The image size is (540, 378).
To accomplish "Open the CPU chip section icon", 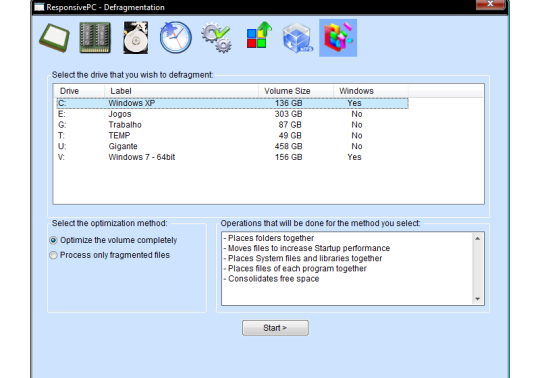I will click(x=54, y=38).
